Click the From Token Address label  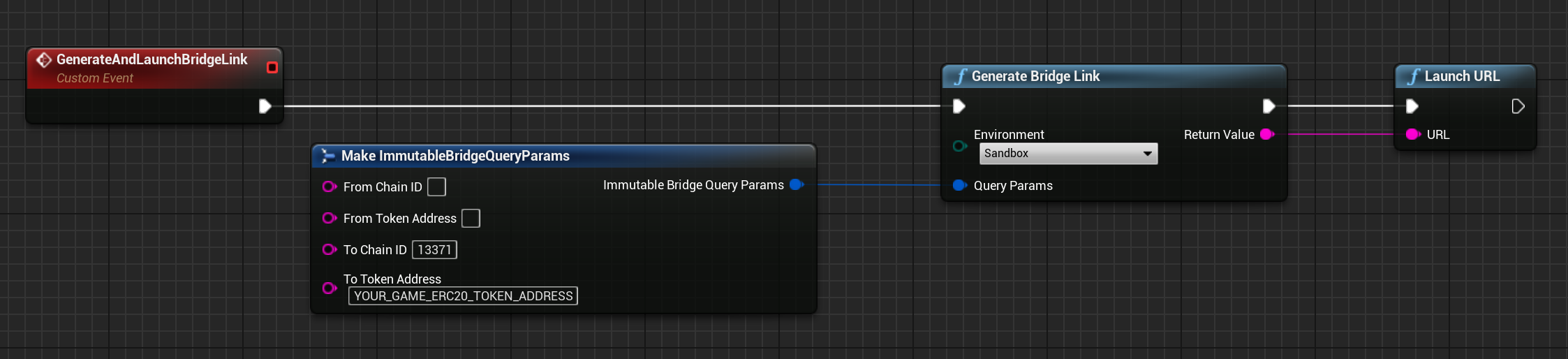(x=400, y=218)
